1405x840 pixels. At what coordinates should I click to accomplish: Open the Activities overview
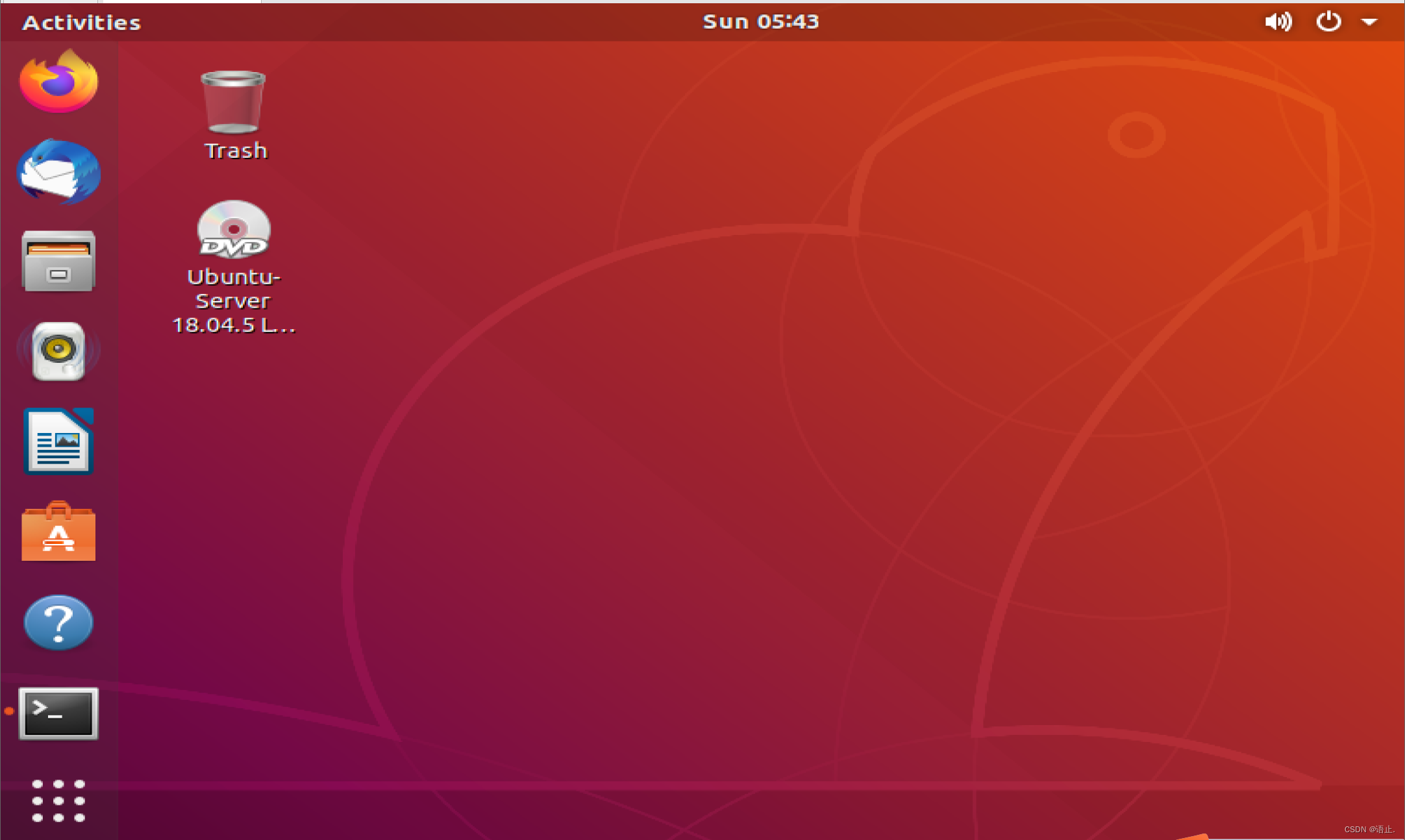click(80, 21)
